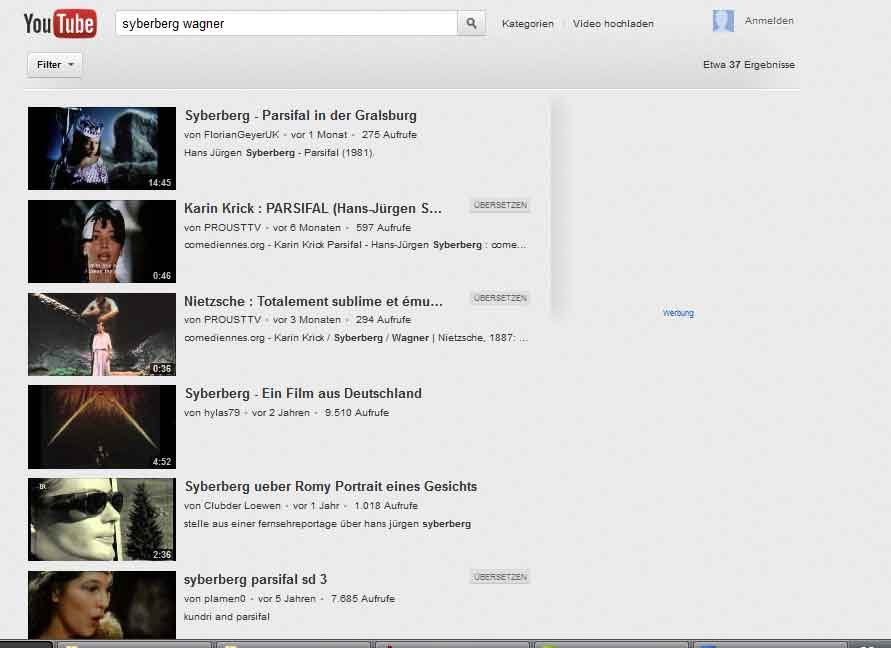The height and width of the screenshot is (648, 891).
Task: Open the 'Parsifal in der Gralsburg' thumbnail
Action: 102,148
